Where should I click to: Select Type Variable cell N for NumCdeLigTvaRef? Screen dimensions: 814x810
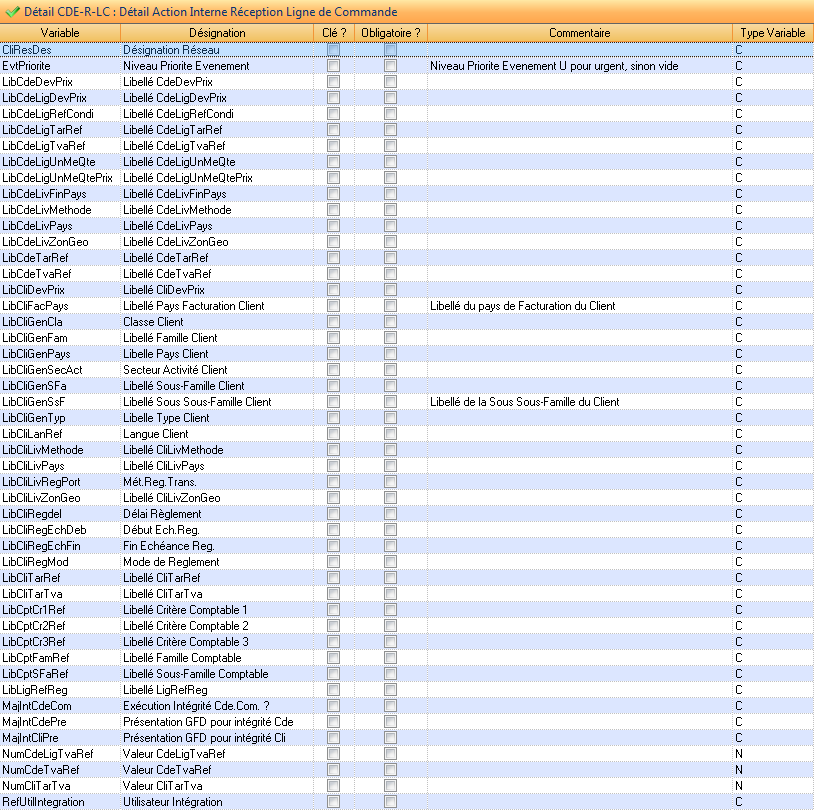(772, 754)
